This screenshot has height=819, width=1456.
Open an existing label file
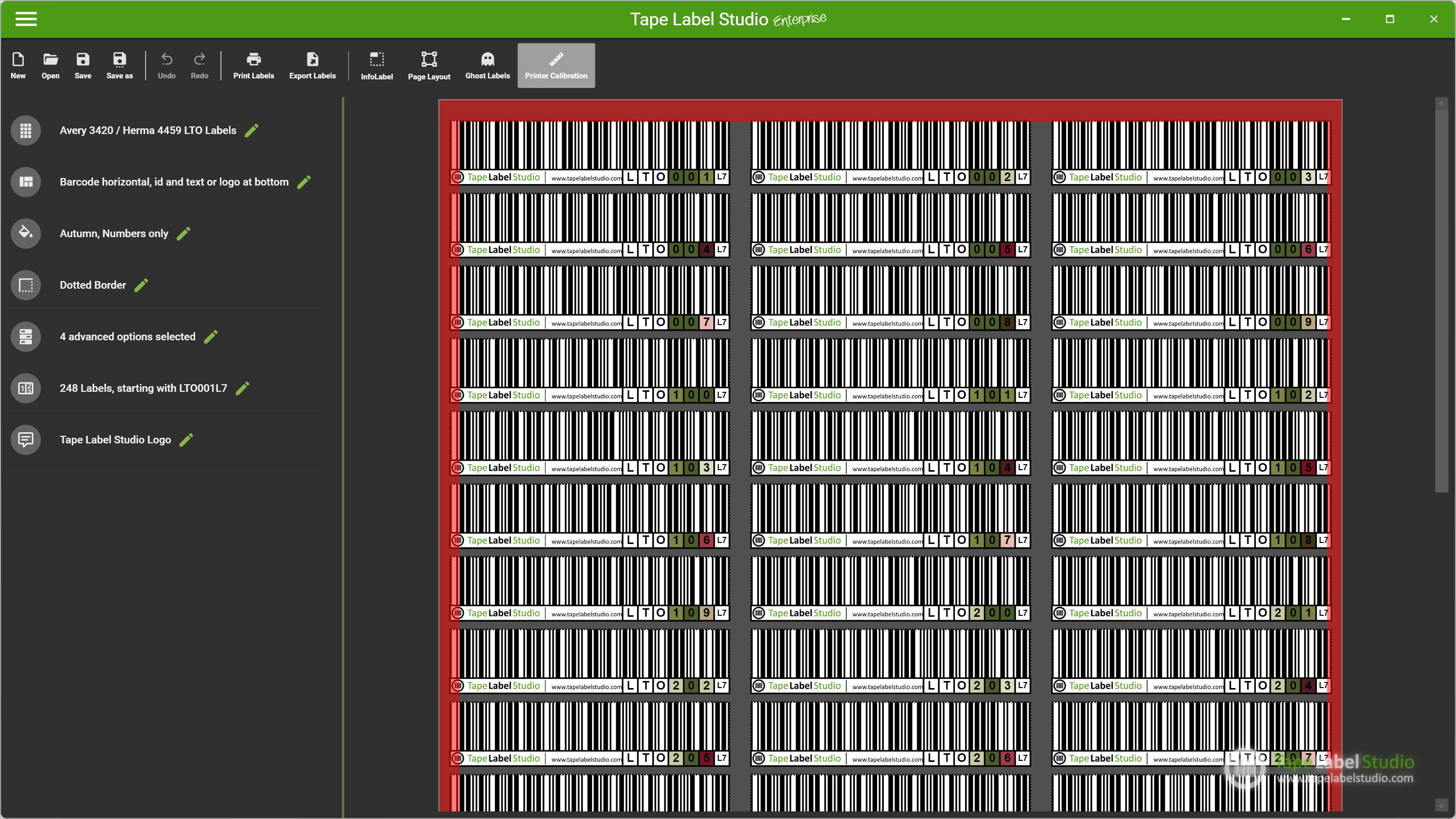[51, 66]
